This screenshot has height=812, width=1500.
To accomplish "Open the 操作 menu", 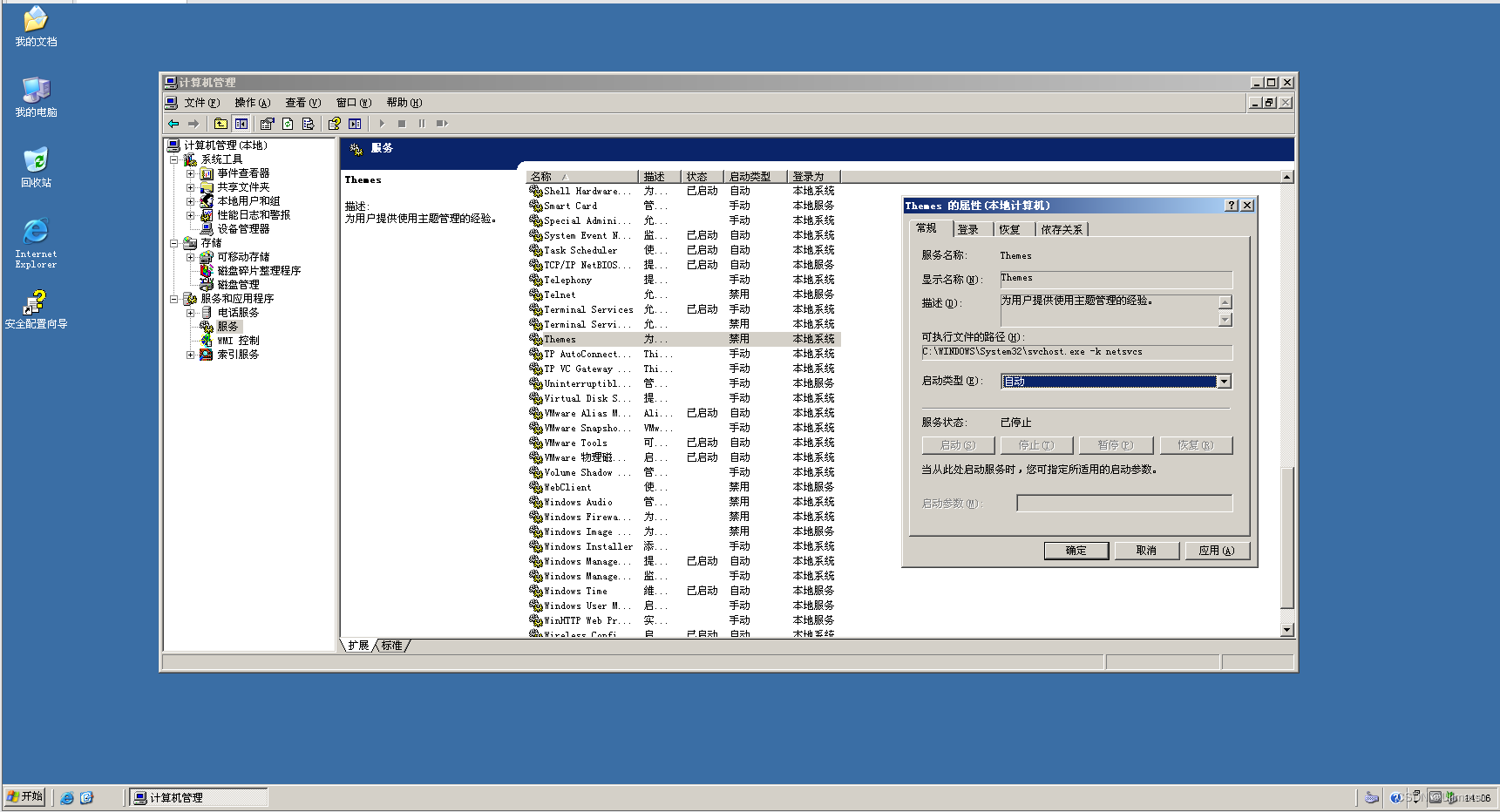I will 252,103.
